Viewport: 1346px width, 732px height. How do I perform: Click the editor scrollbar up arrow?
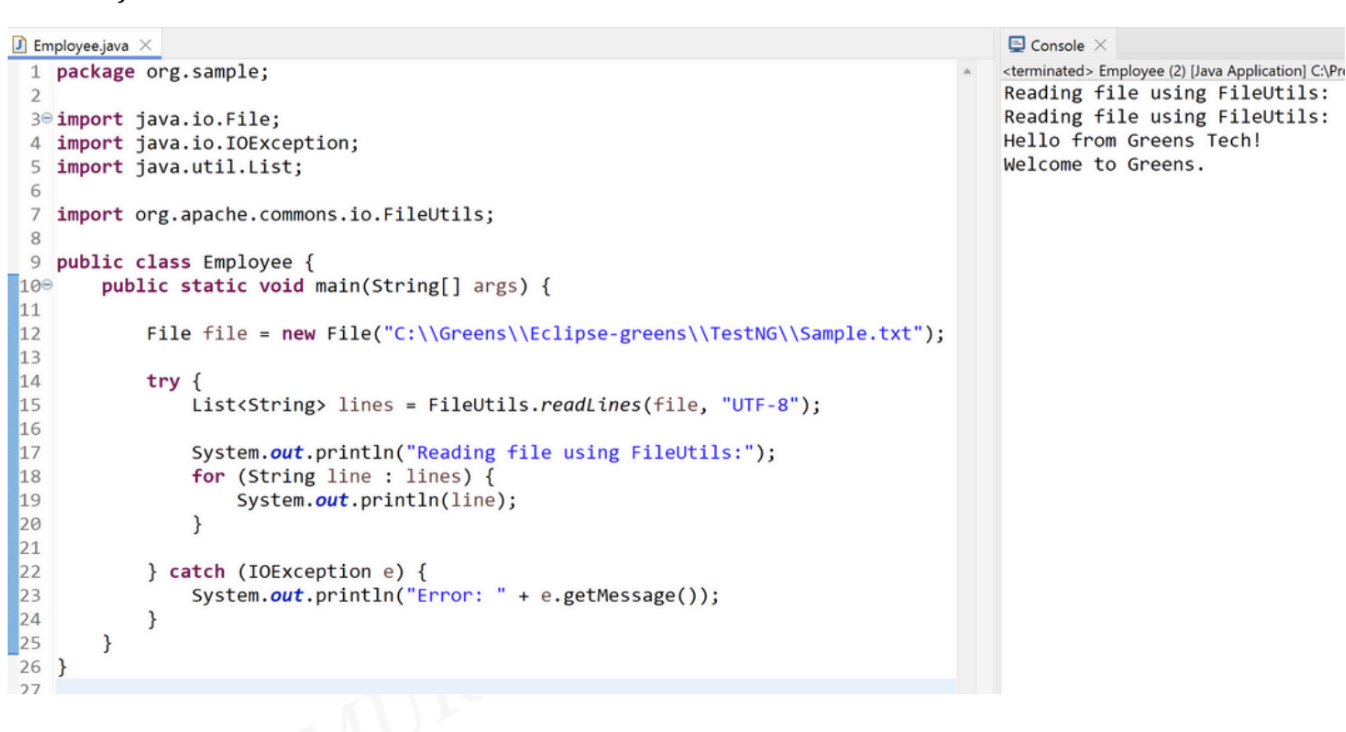pyautogui.click(x=966, y=72)
